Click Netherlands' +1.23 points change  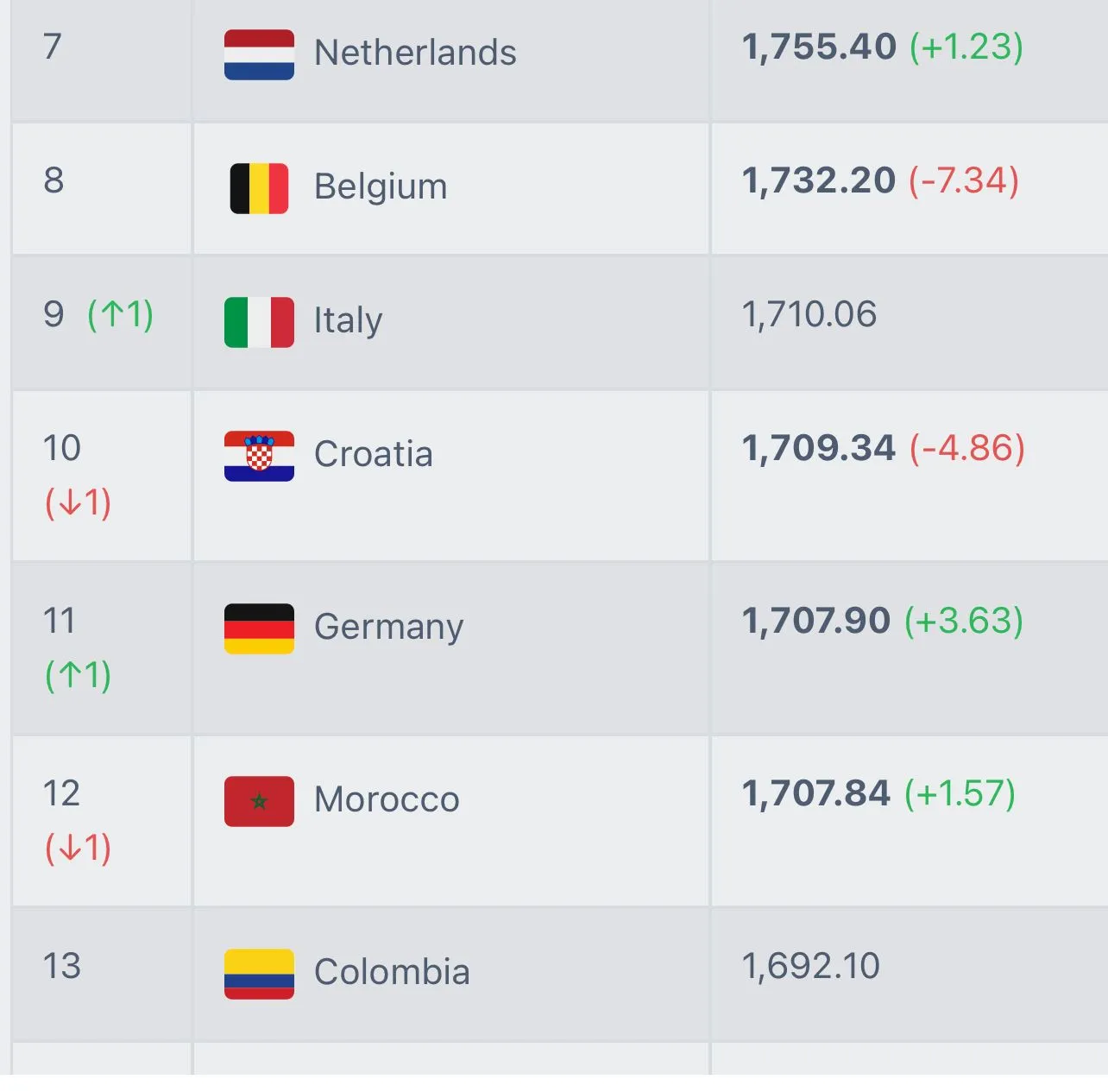pyautogui.click(x=966, y=47)
